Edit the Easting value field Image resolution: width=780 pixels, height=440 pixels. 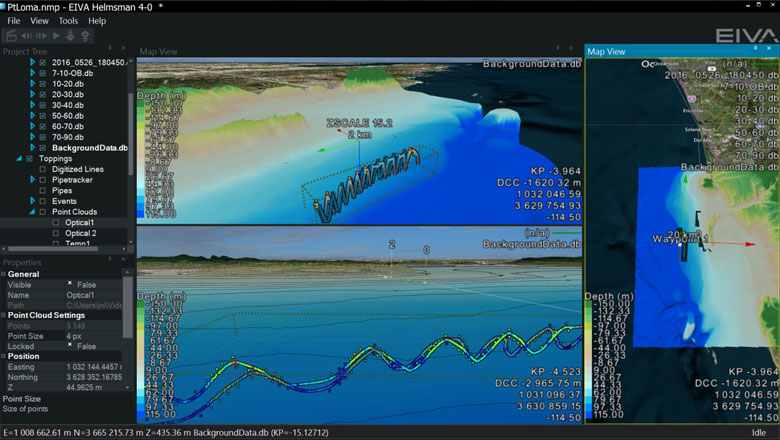(x=94, y=367)
